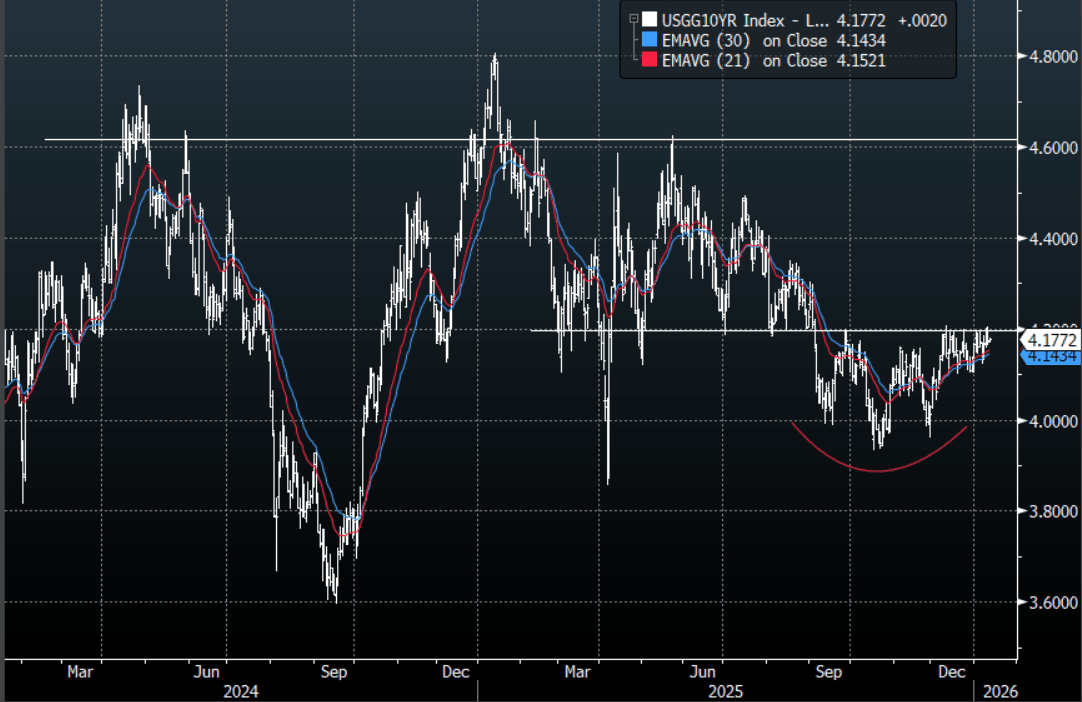Click the 4.8000 y-axis label

(1048, 57)
